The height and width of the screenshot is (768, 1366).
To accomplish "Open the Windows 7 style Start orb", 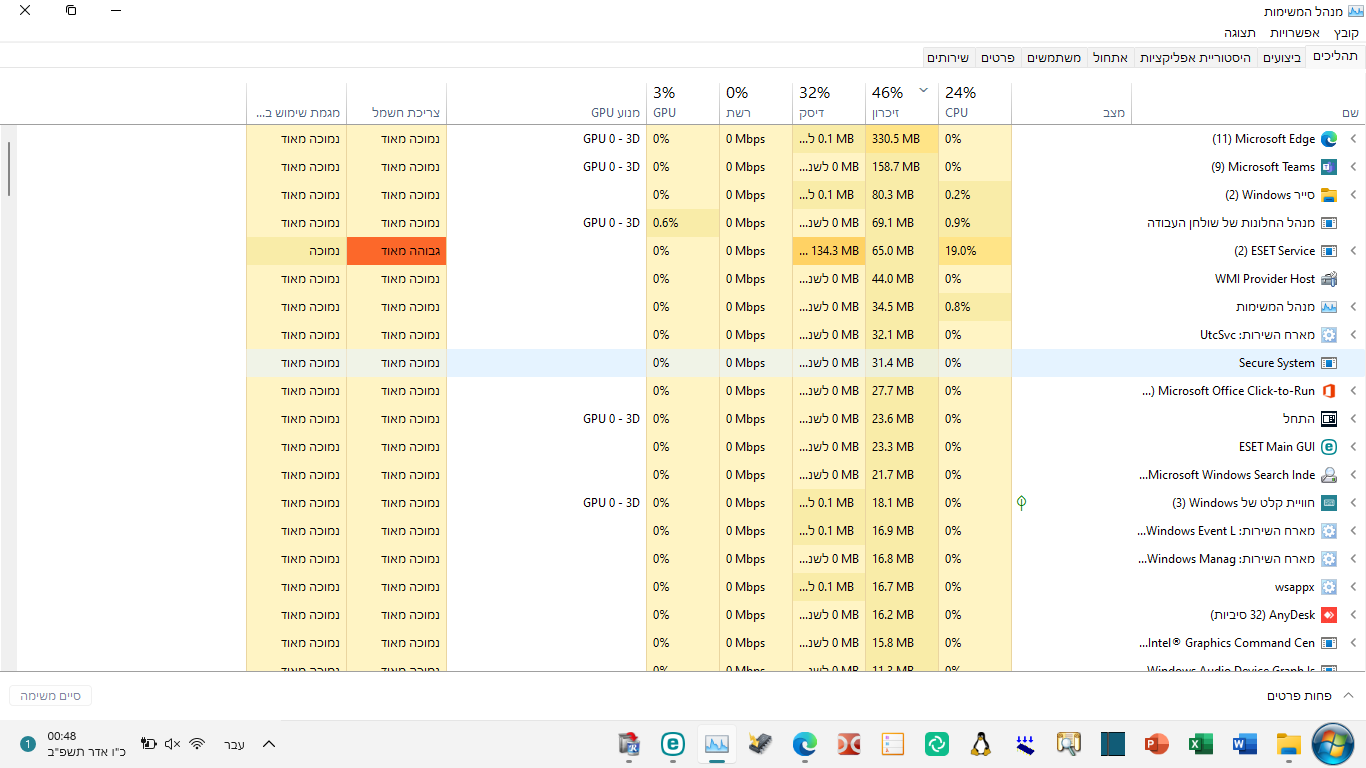I will (1333, 744).
